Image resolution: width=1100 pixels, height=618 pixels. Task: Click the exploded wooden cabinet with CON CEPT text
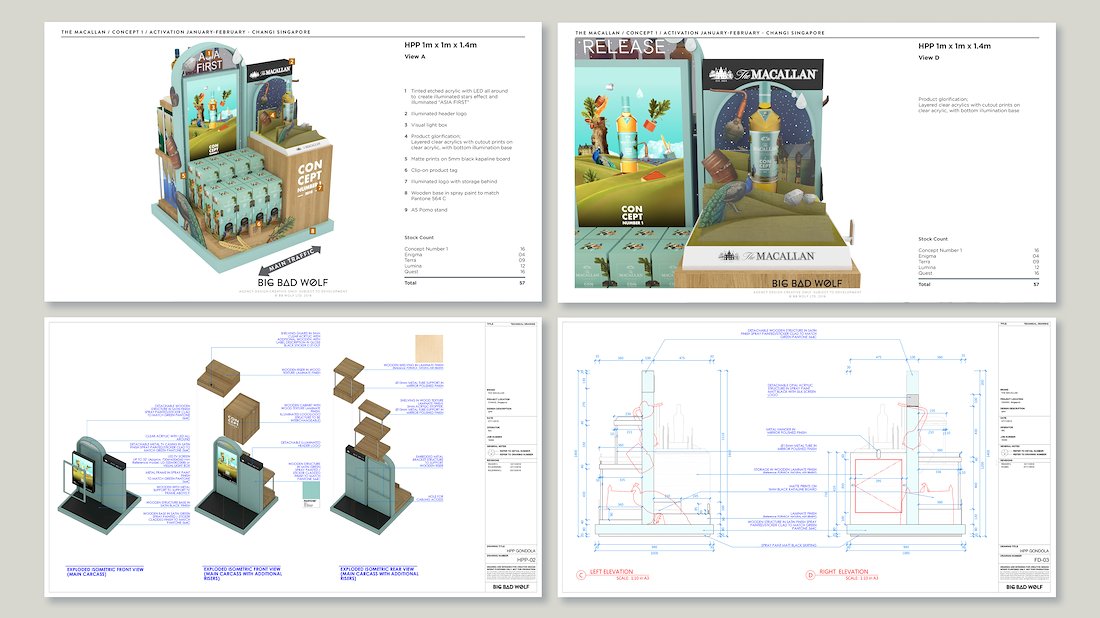pos(242,419)
